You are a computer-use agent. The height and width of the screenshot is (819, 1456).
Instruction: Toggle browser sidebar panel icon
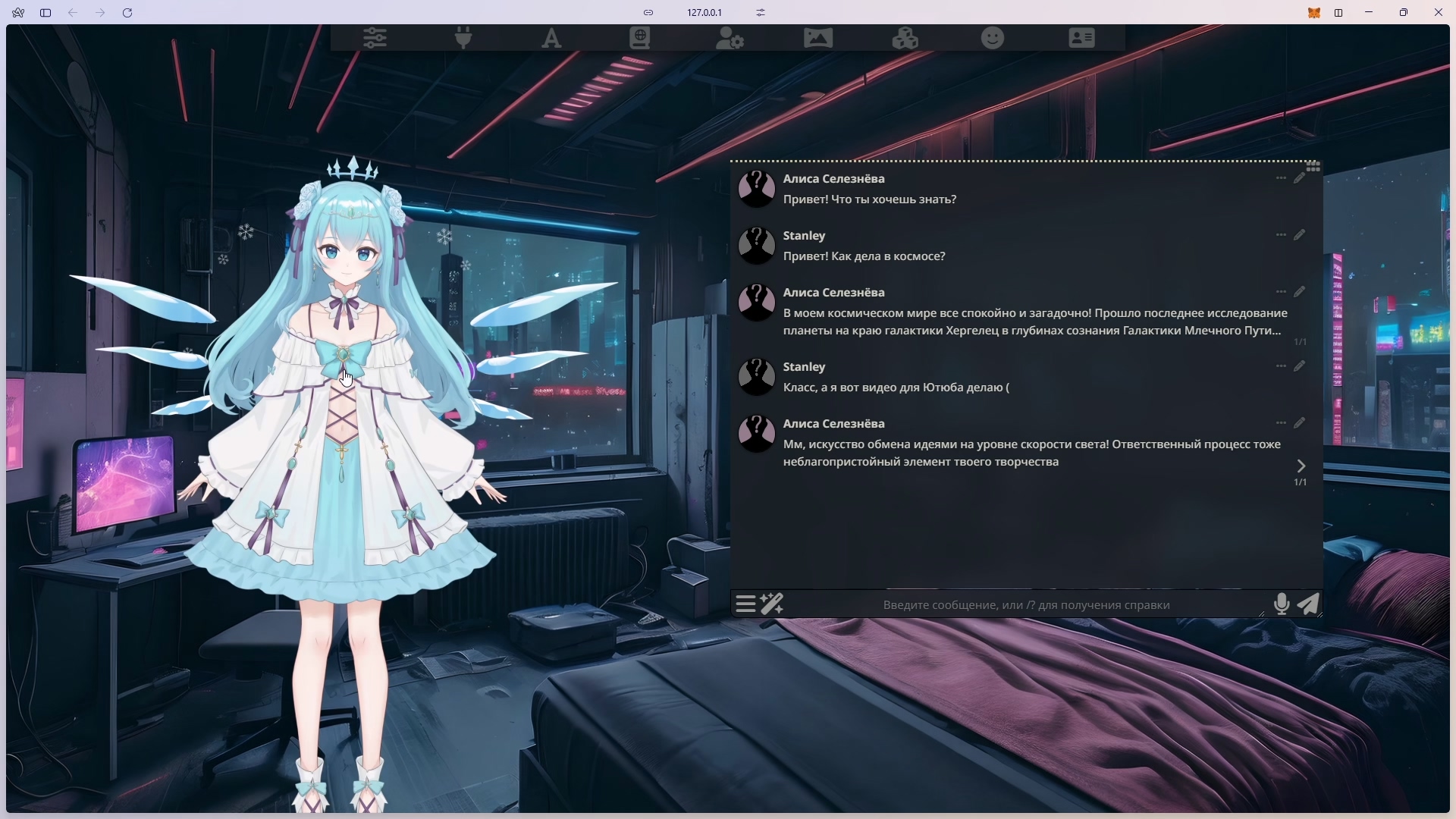click(x=45, y=13)
